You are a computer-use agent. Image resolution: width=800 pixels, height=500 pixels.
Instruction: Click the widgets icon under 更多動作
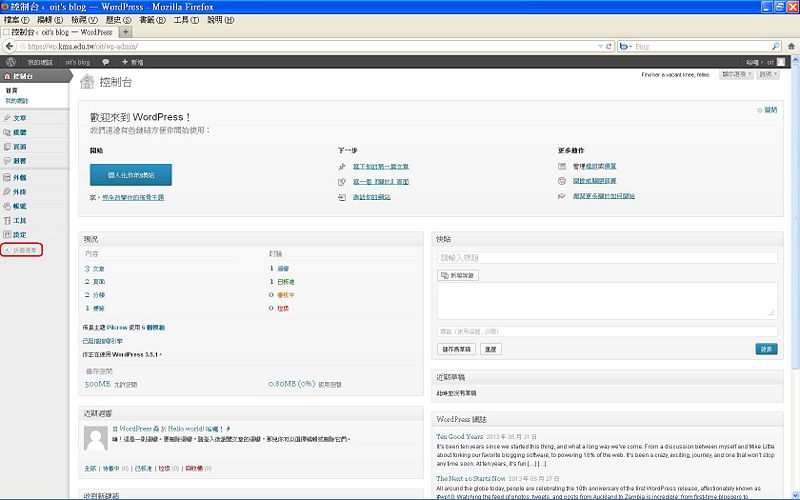coord(562,166)
